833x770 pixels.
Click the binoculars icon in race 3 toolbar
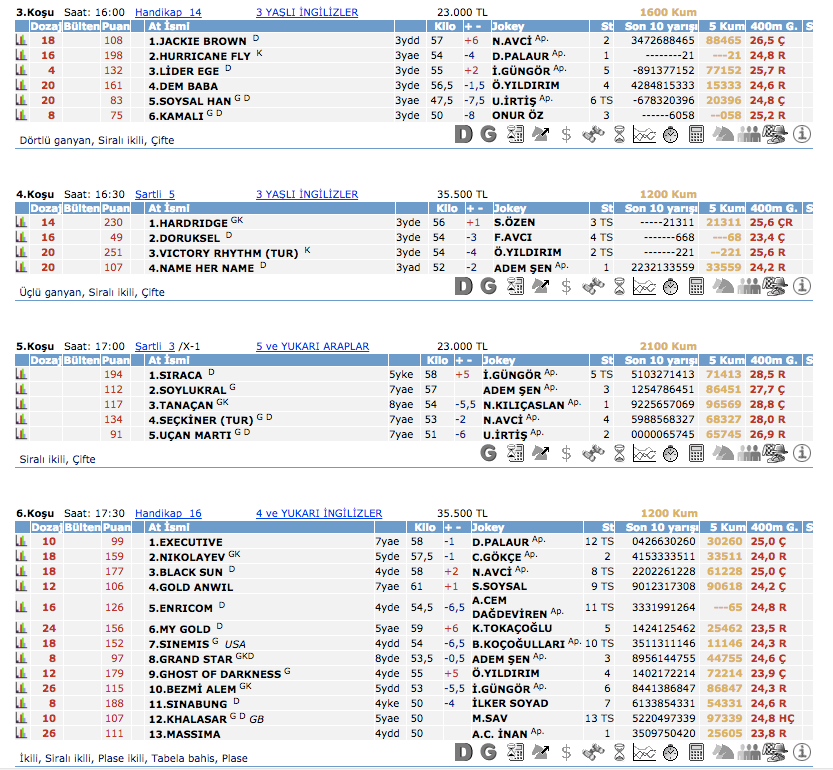[x=593, y=133]
